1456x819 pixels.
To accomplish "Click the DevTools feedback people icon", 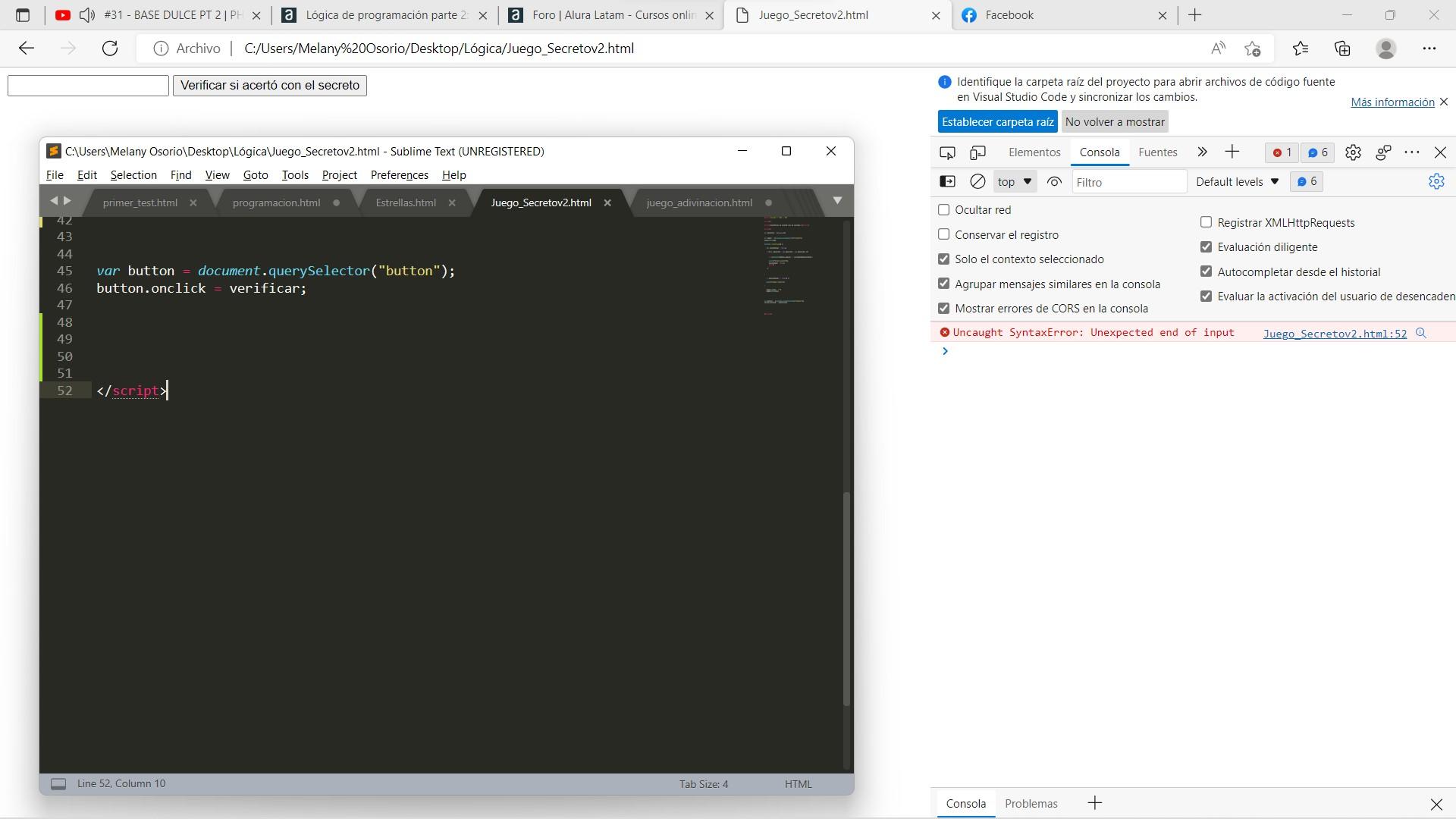I will (1383, 152).
